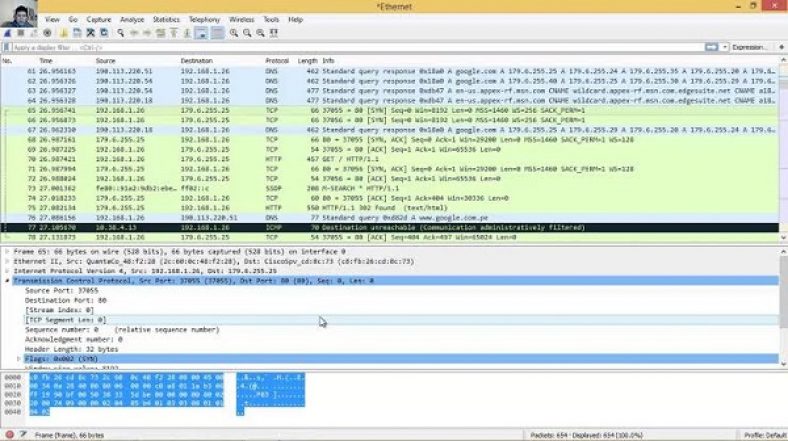Collapse the Transmission Control Protocol section
Viewport: 788px width, 441px height.
point(6,281)
